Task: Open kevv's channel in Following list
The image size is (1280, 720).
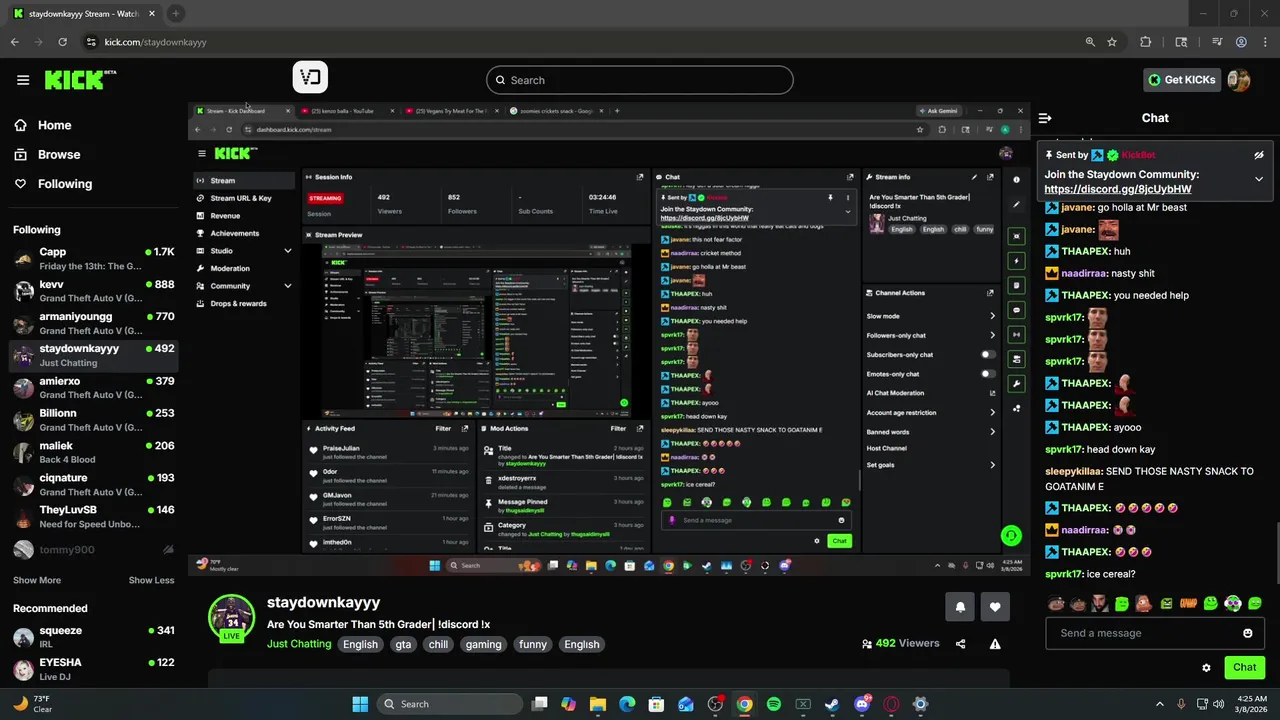Action: pyautogui.click(x=93, y=291)
